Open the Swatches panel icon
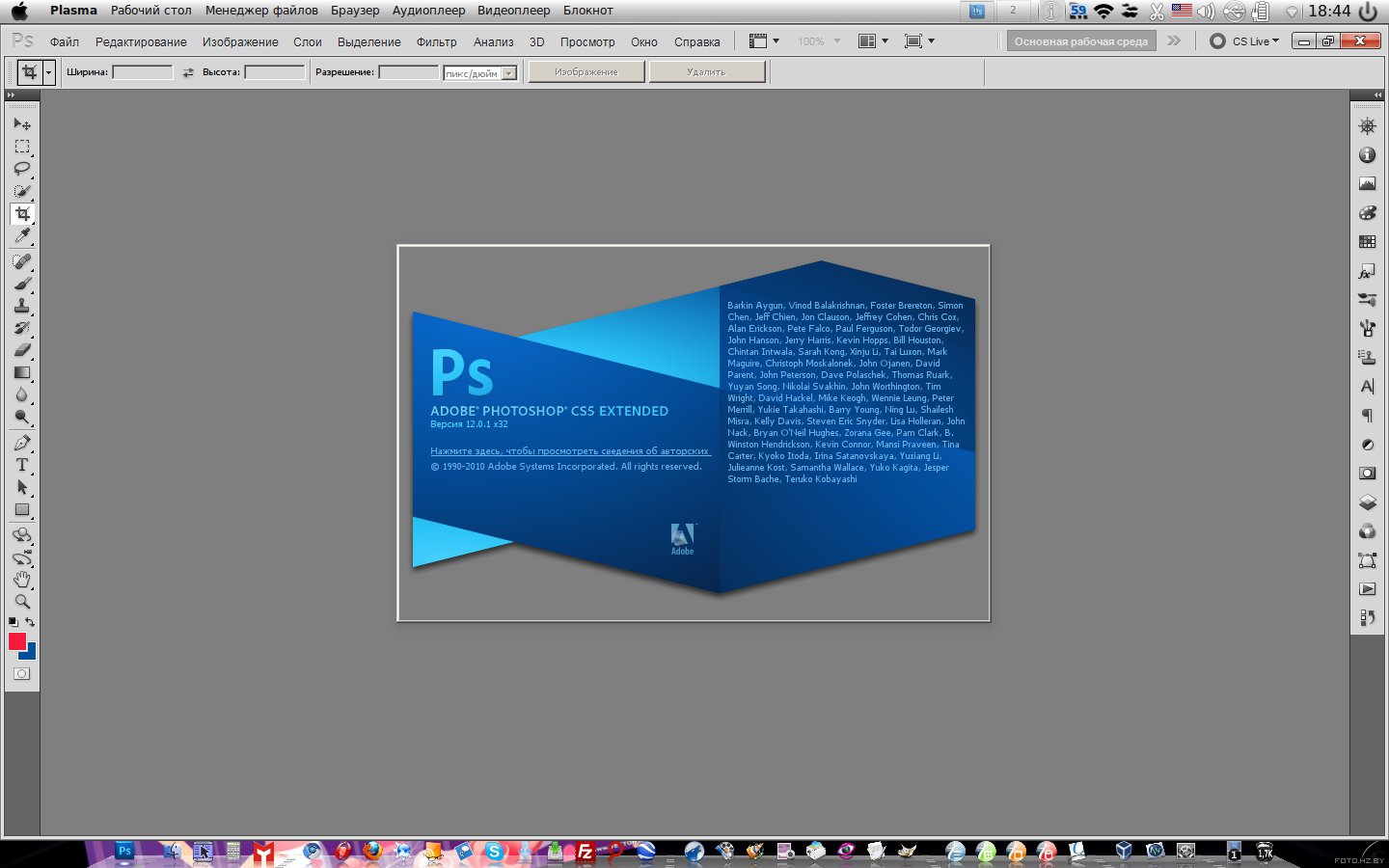This screenshot has width=1389, height=868. pos(1367,242)
